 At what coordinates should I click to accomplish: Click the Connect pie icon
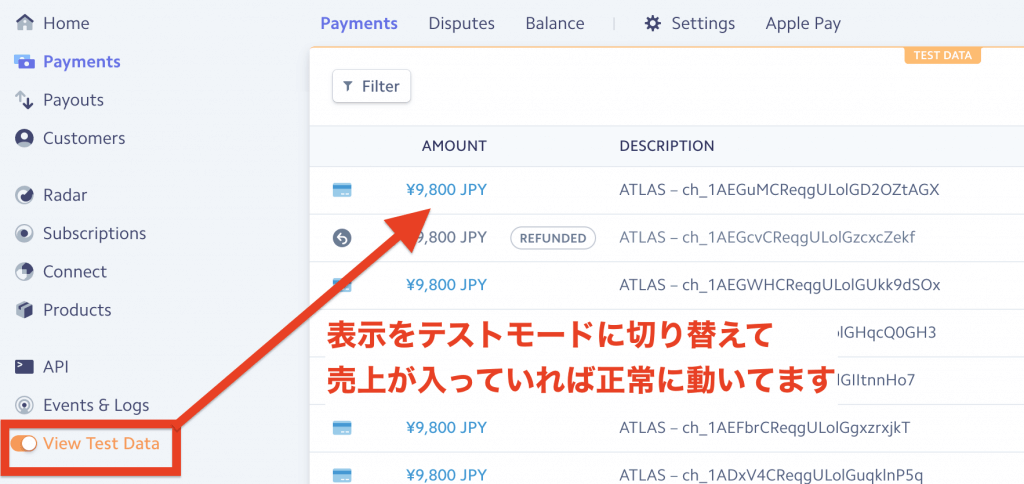coord(24,271)
